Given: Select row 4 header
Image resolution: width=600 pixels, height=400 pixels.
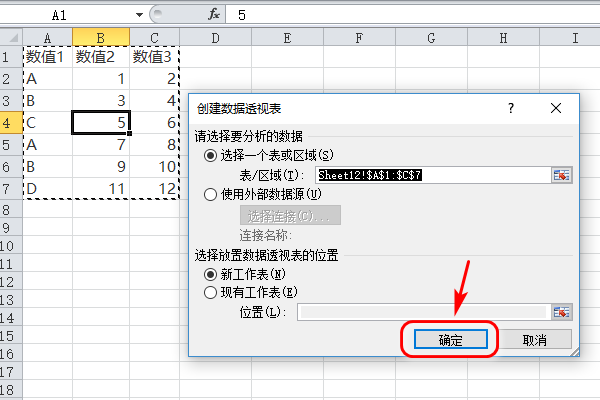Looking at the screenshot, I should click(x=11, y=123).
